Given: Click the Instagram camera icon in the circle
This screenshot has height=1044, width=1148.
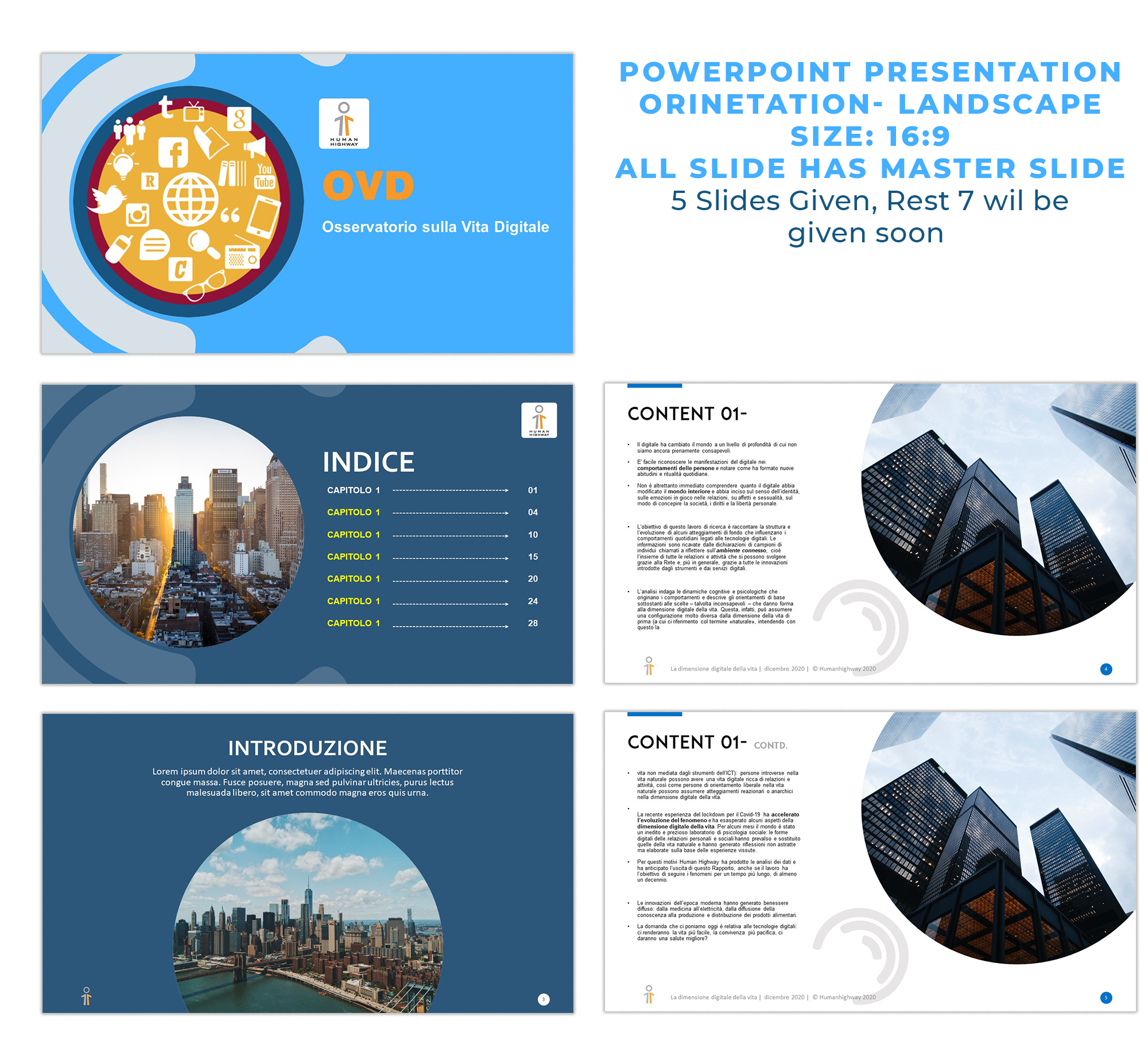Looking at the screenshot, I should coord(138,215).
